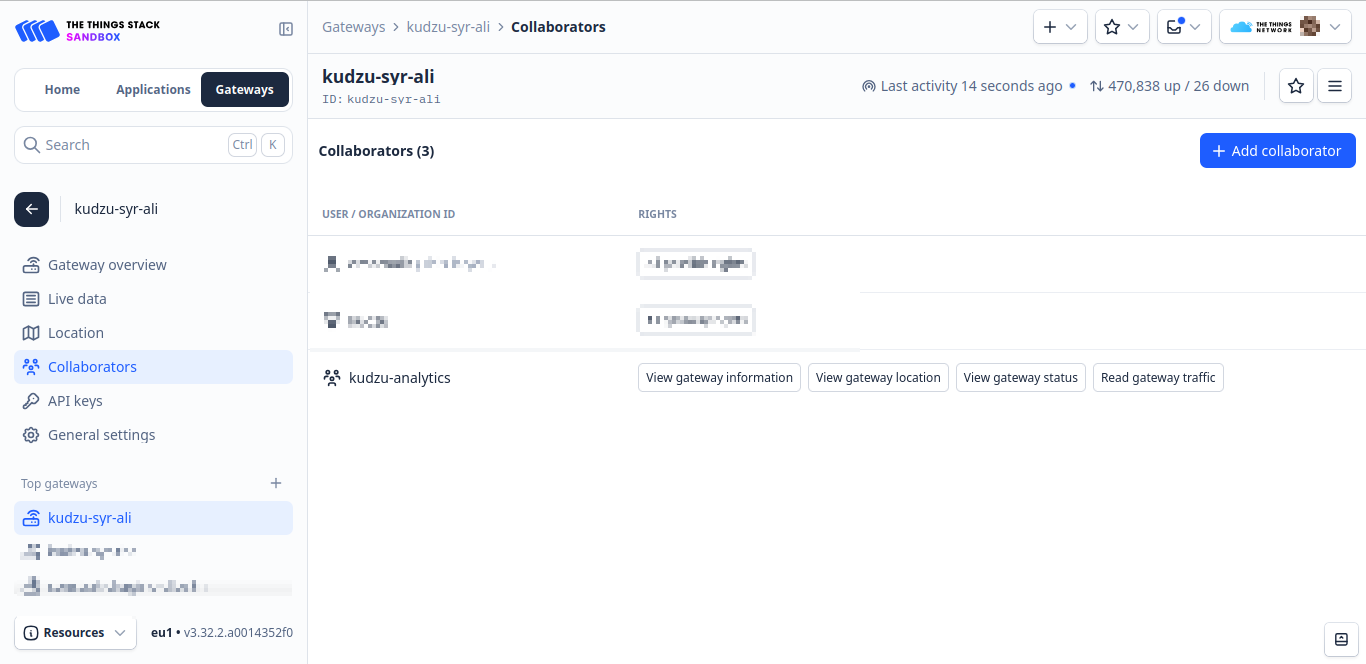Click kudzu-syr-ali breadcrumb link

coord(448,27)
